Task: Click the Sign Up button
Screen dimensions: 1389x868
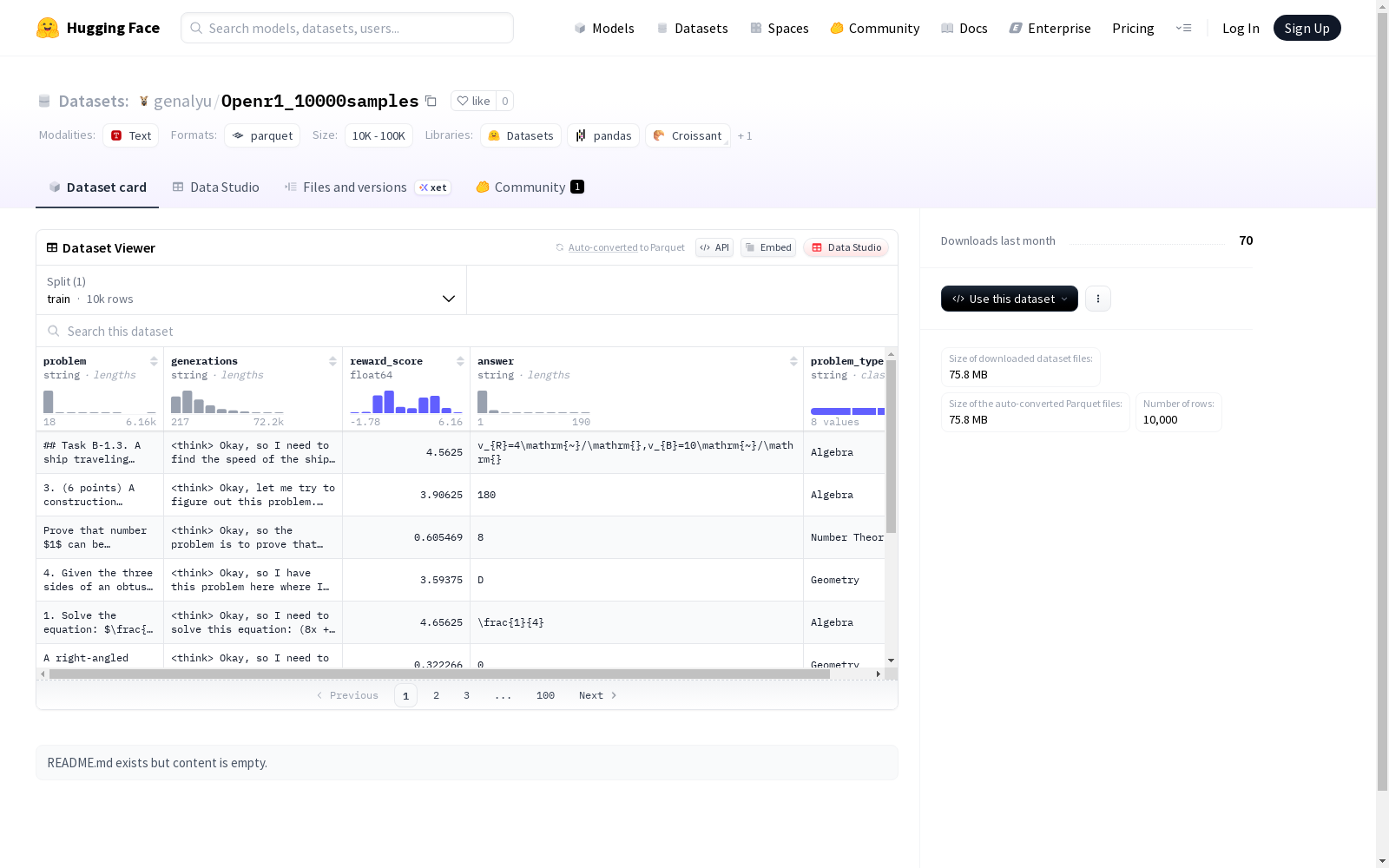Action: 1307,28
